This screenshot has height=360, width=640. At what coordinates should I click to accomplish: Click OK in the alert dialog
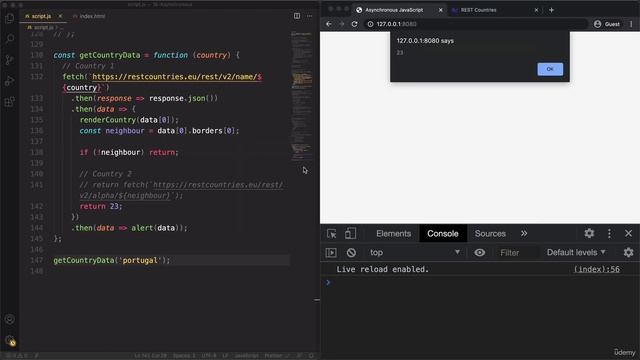pyautogui.click(x=550, y=69)
